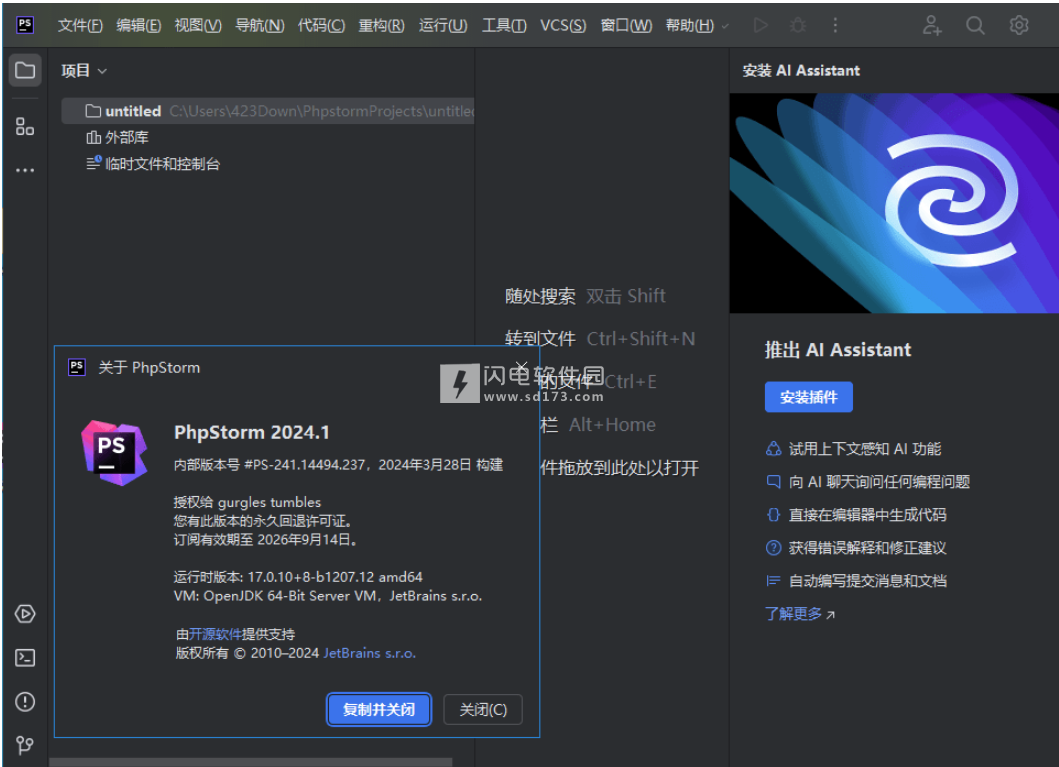Open the 帮助(H) menu
This screenshot has width=1059, height=767.
point(690,25)
